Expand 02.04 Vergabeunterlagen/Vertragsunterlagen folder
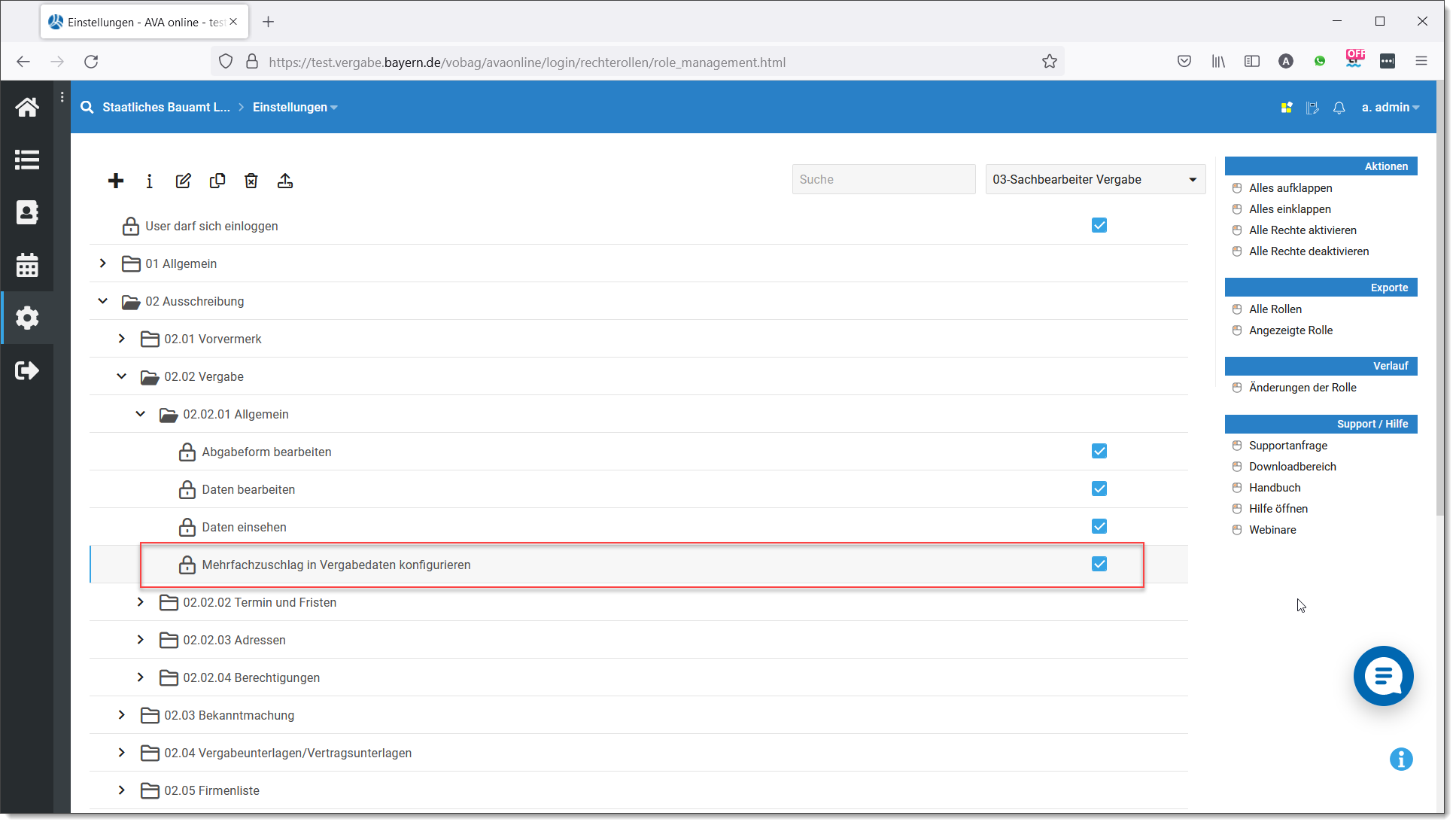Viewport: 1456px width, 825px height. [122, 753]
